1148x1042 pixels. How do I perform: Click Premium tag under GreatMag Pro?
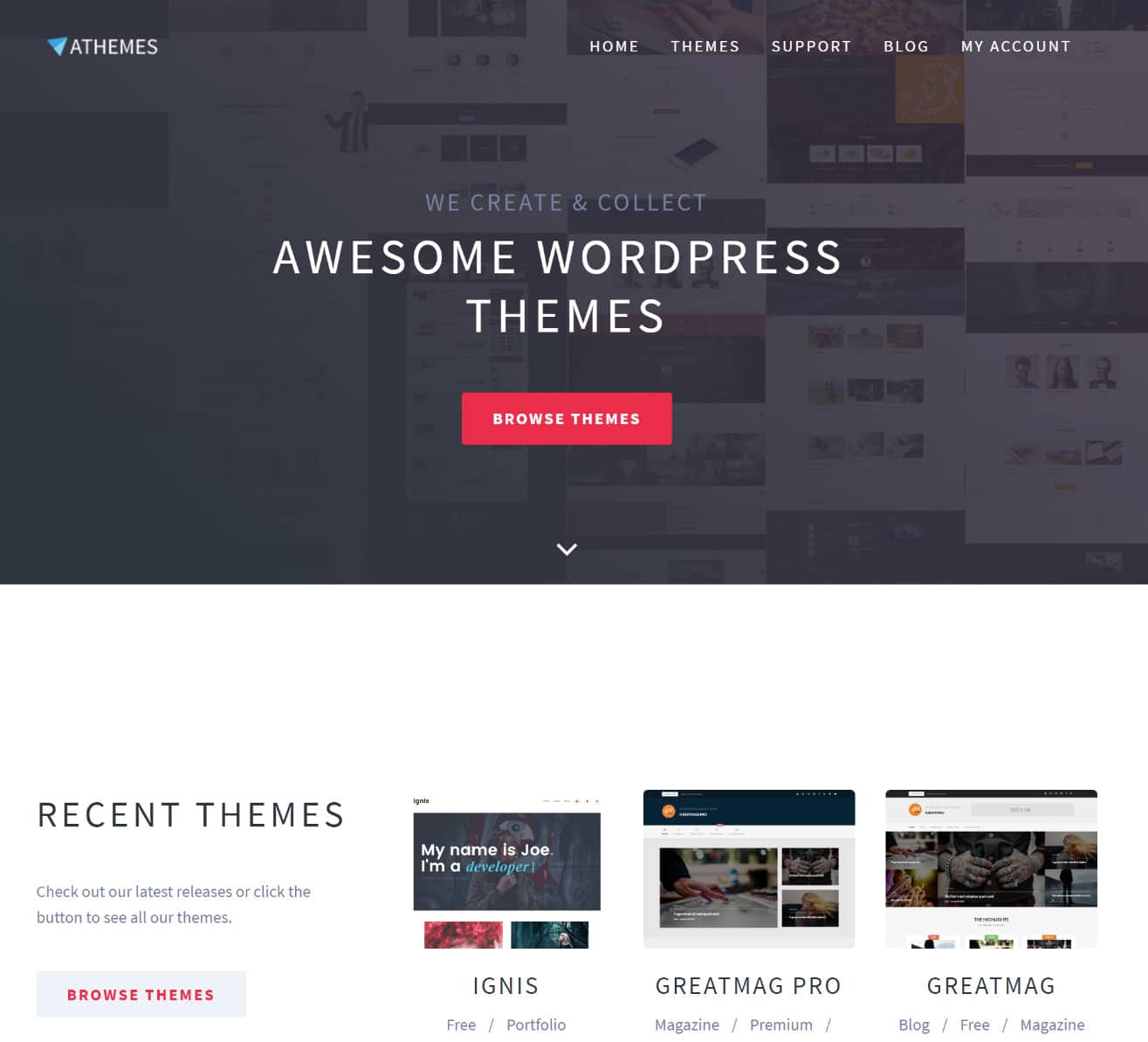(x=780, y=1025)
